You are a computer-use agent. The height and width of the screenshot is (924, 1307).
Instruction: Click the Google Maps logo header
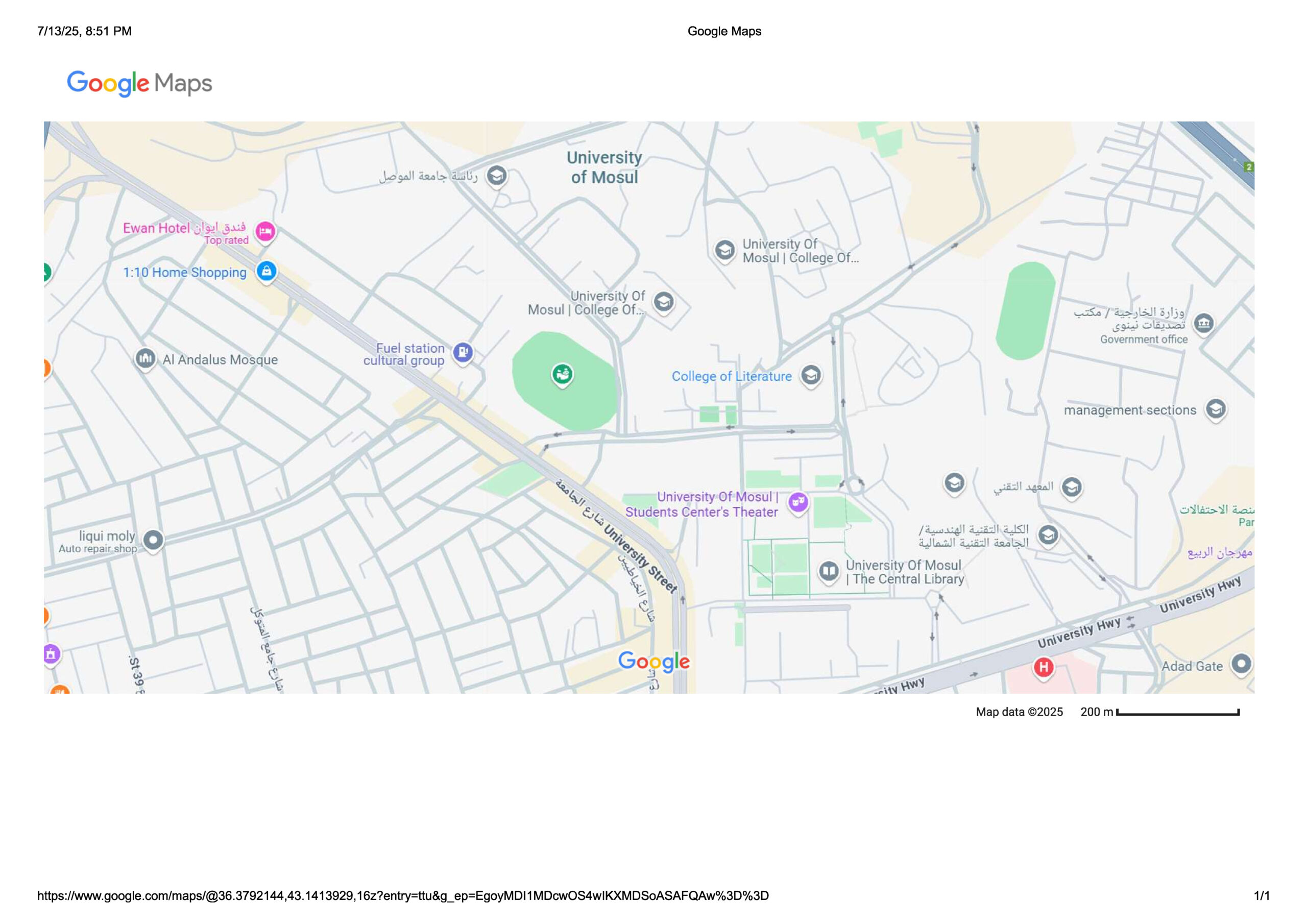coord(139,84)
